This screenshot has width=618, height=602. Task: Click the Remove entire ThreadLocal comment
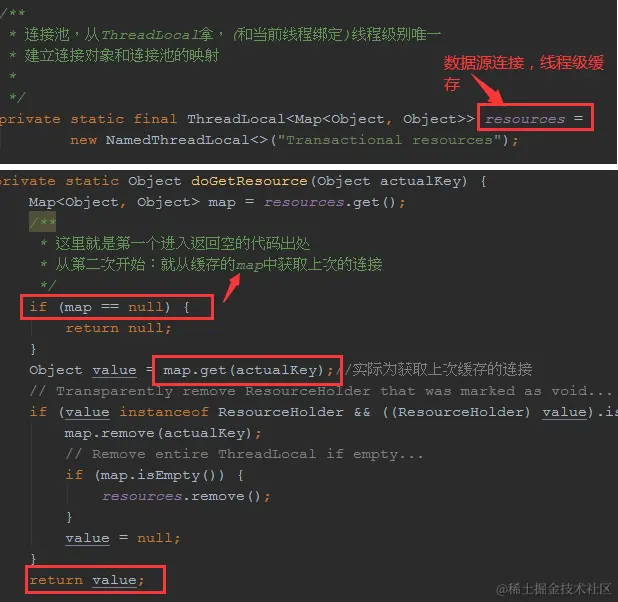pos(244,454)
